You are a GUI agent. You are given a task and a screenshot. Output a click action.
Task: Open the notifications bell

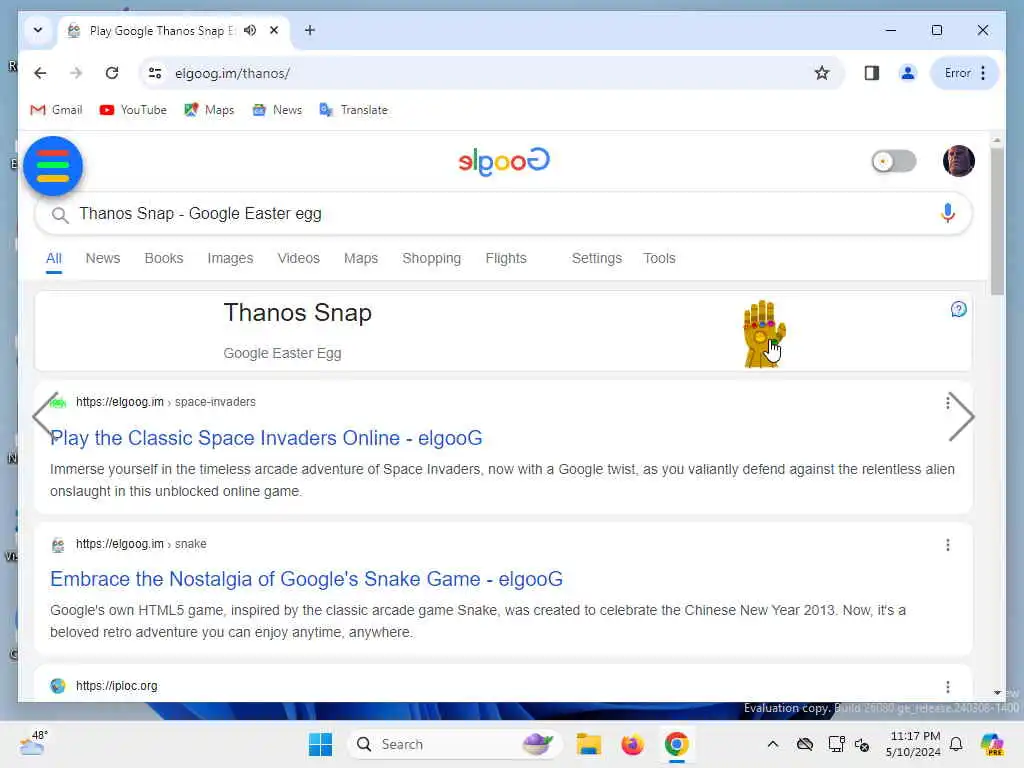(x=956, y=744)
